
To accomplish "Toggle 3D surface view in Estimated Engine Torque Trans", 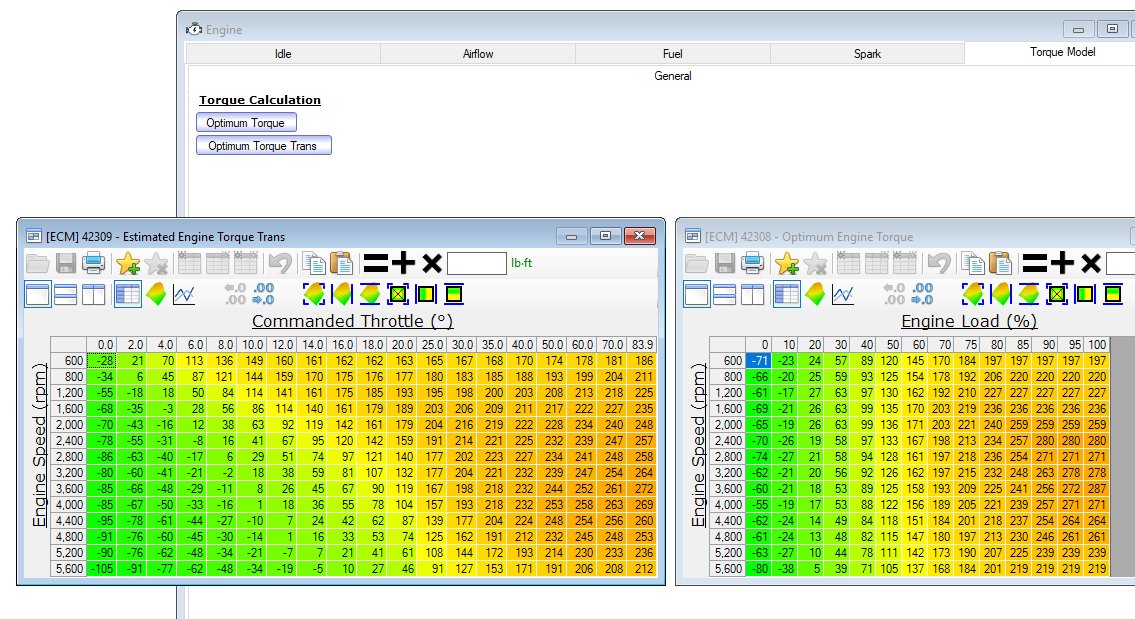I will coord(156,294).
